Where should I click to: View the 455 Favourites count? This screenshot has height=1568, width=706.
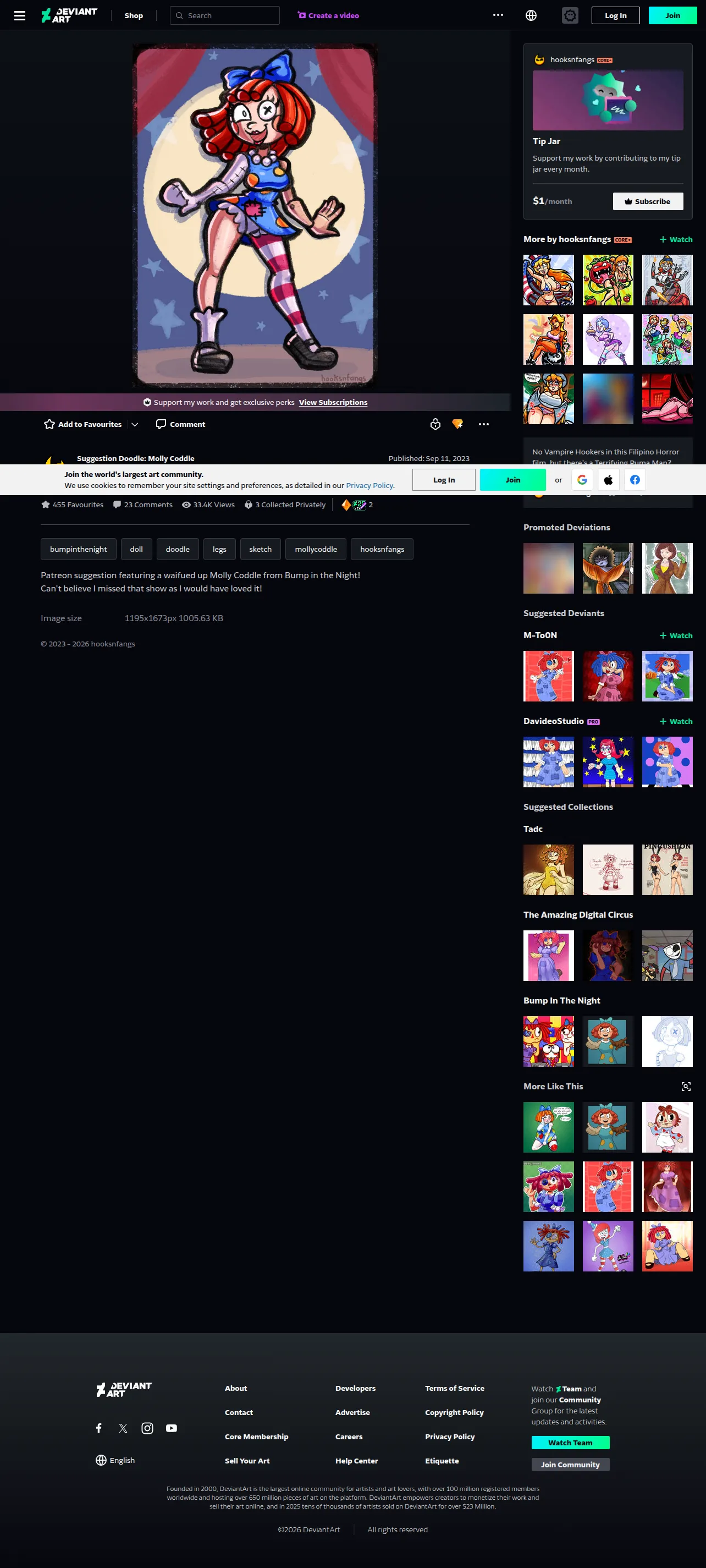[73, 505]
